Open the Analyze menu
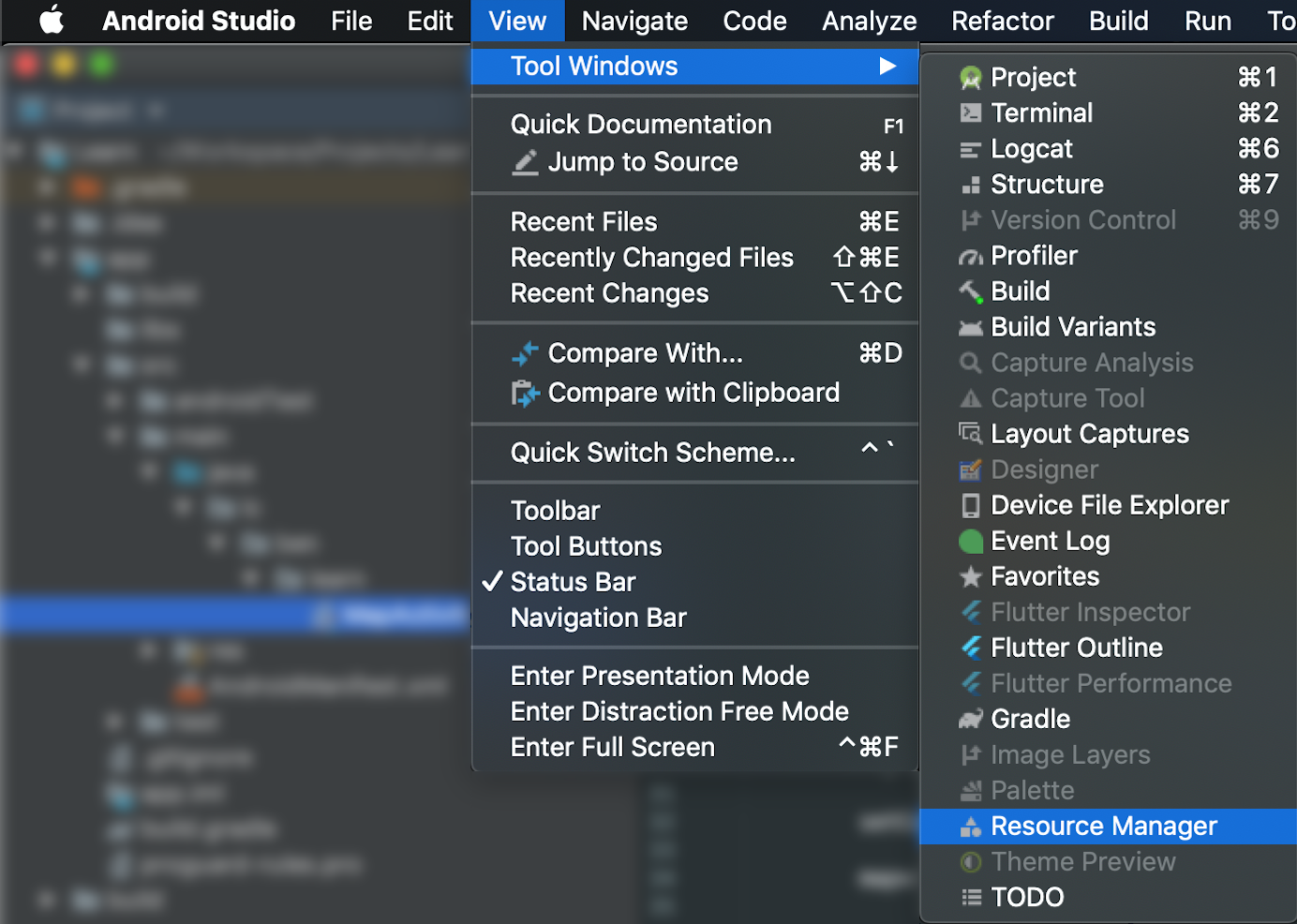Image resolution: width=1297 pixels, height=924 pixels. [x=870, y=21]
